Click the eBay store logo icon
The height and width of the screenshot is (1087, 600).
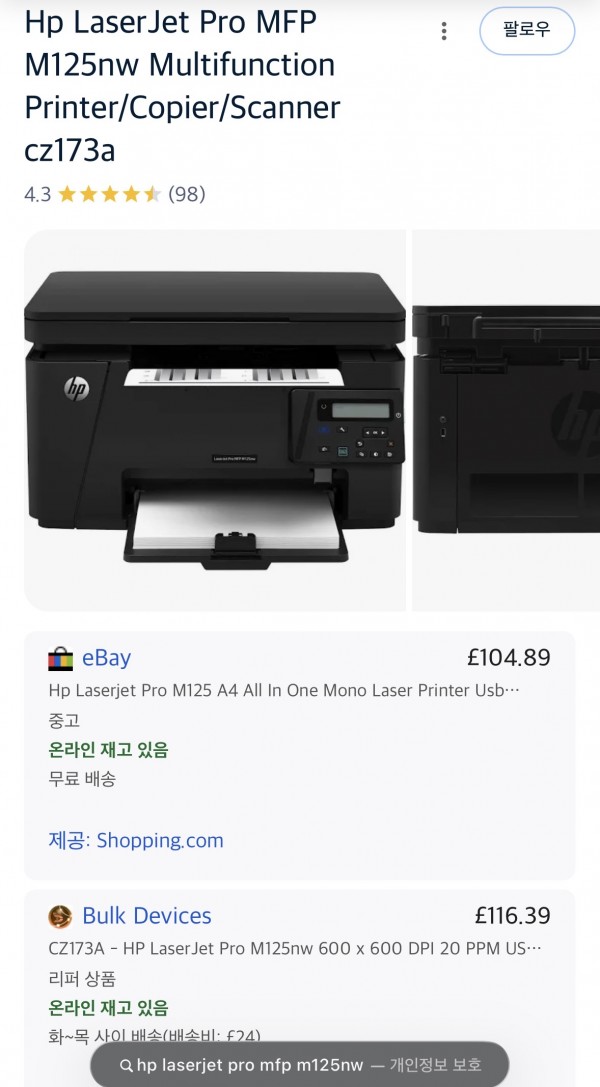pyautogui.click(x=60, y=658)
